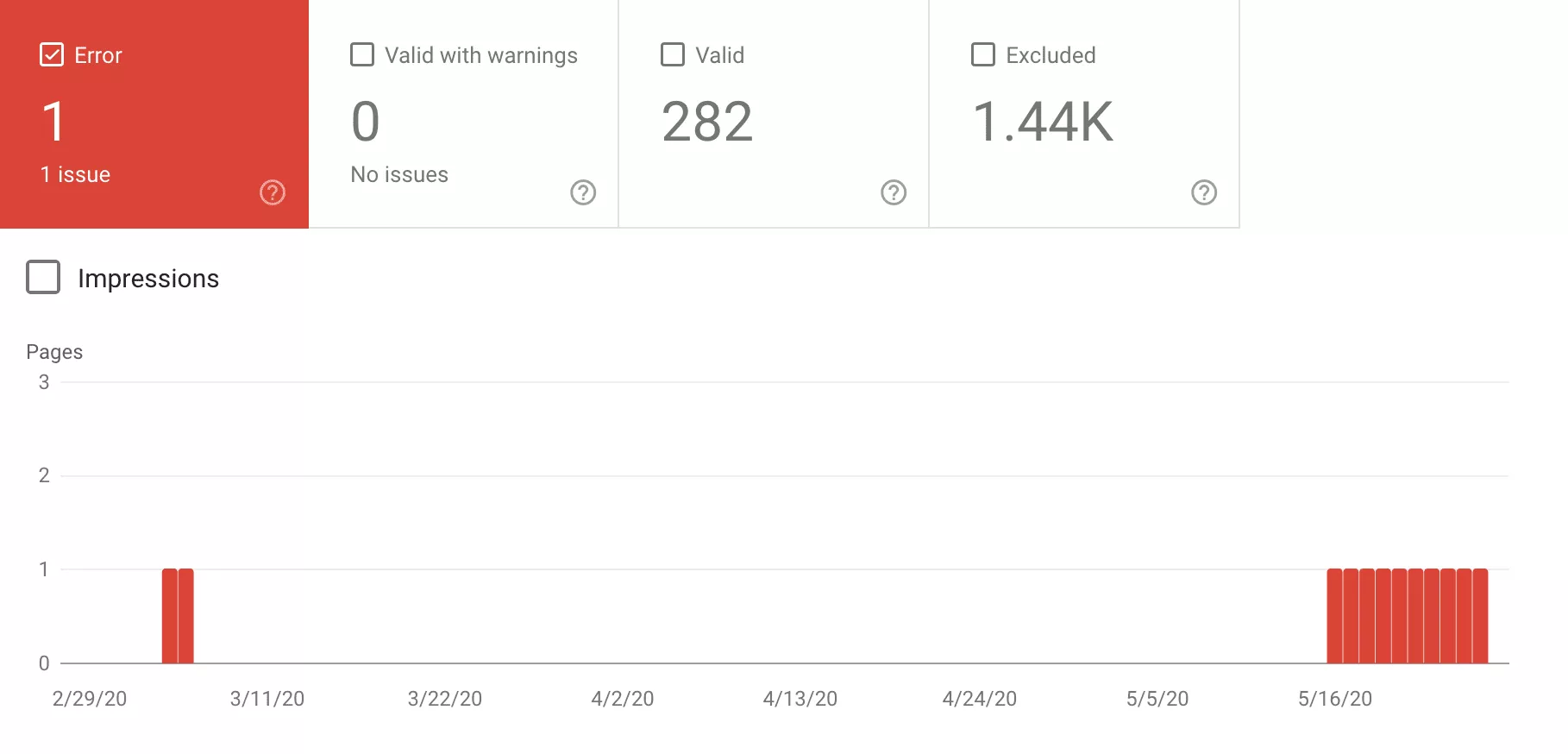
Task: Click the Pages axis label
Action: click(x=54, y=351)
